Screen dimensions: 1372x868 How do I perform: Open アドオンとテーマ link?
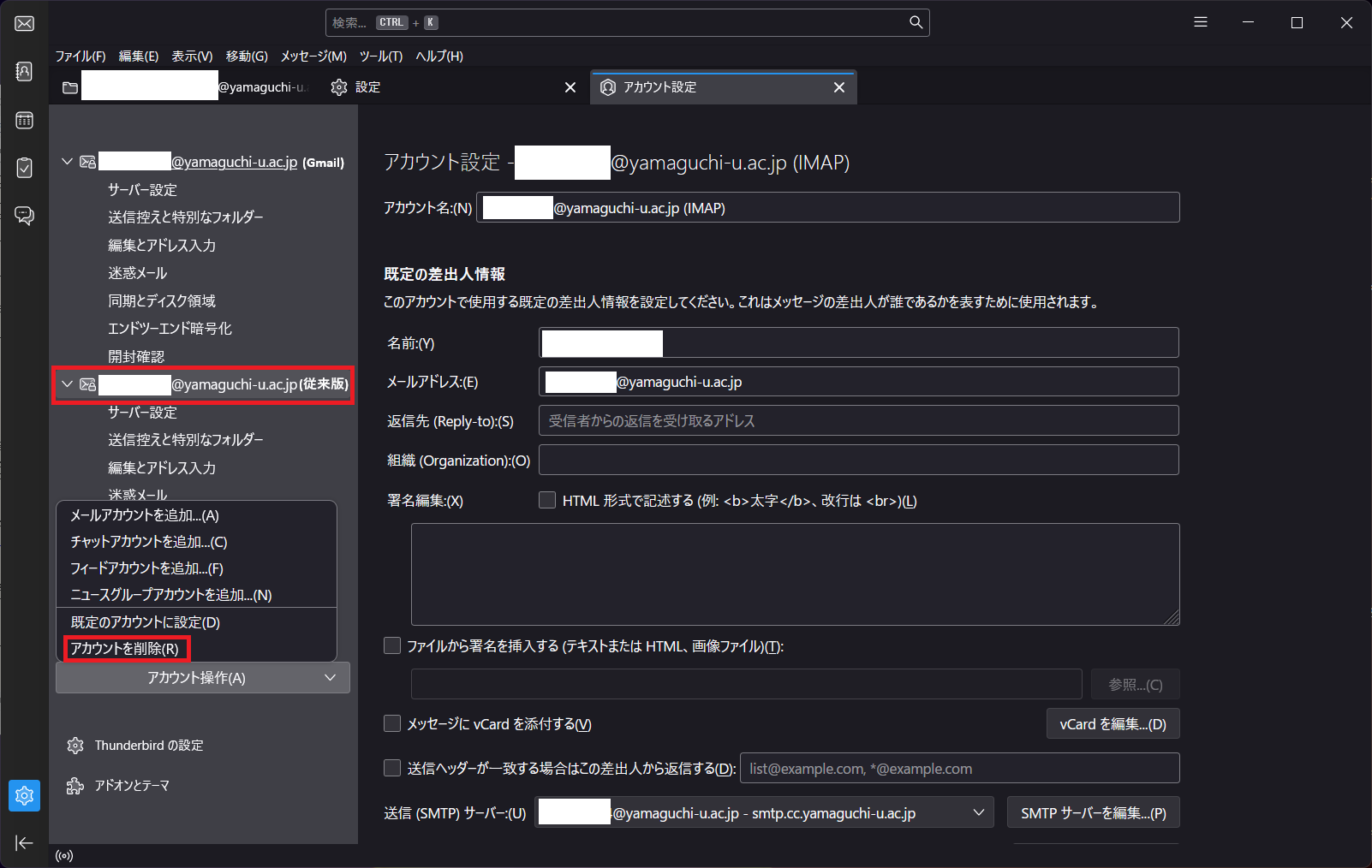point(132,786)
